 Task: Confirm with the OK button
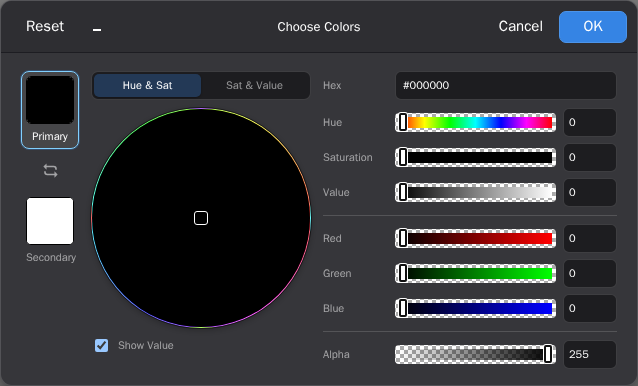pos(593,26)
